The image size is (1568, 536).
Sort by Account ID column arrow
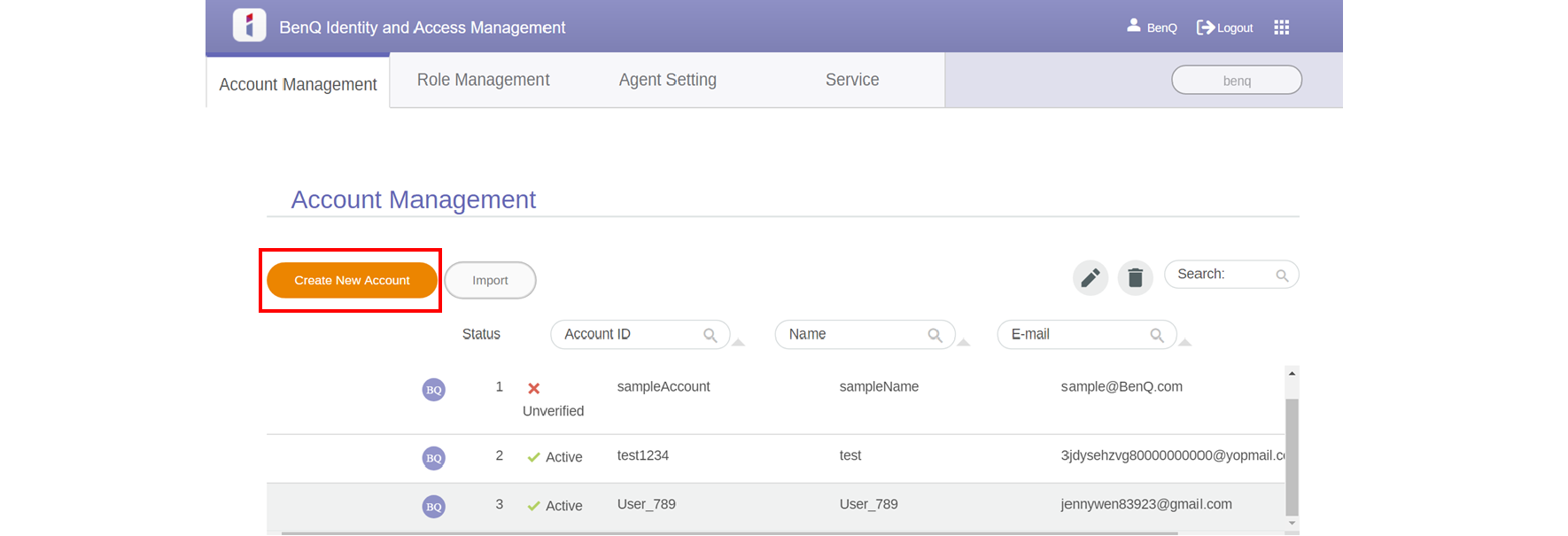(738, 342)
